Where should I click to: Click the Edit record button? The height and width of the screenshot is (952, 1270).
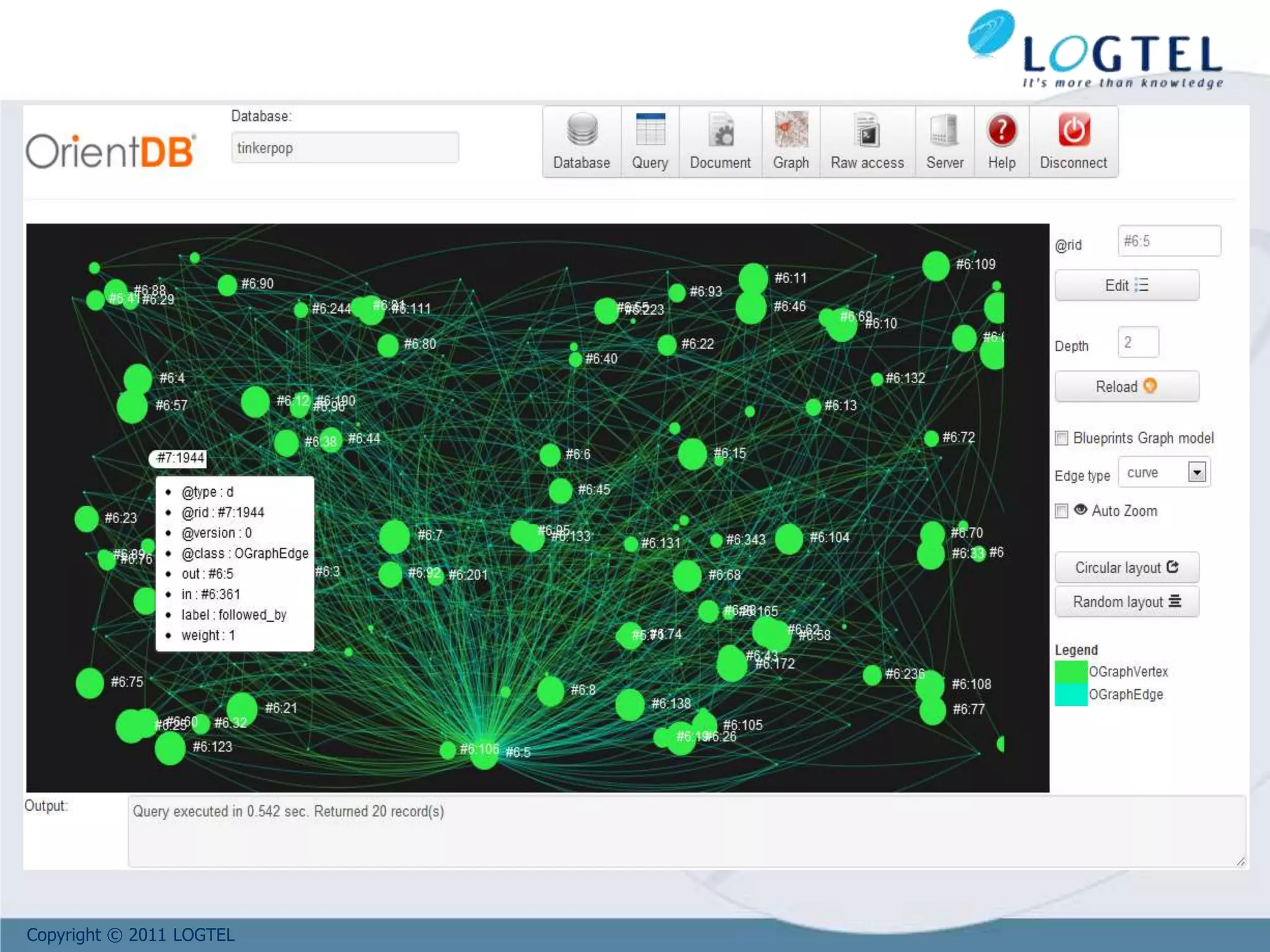click(1127, 285)
